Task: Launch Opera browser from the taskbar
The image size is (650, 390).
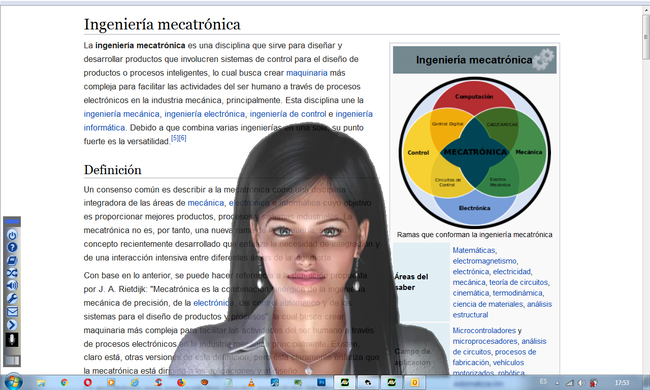Action: coord(87,383)
